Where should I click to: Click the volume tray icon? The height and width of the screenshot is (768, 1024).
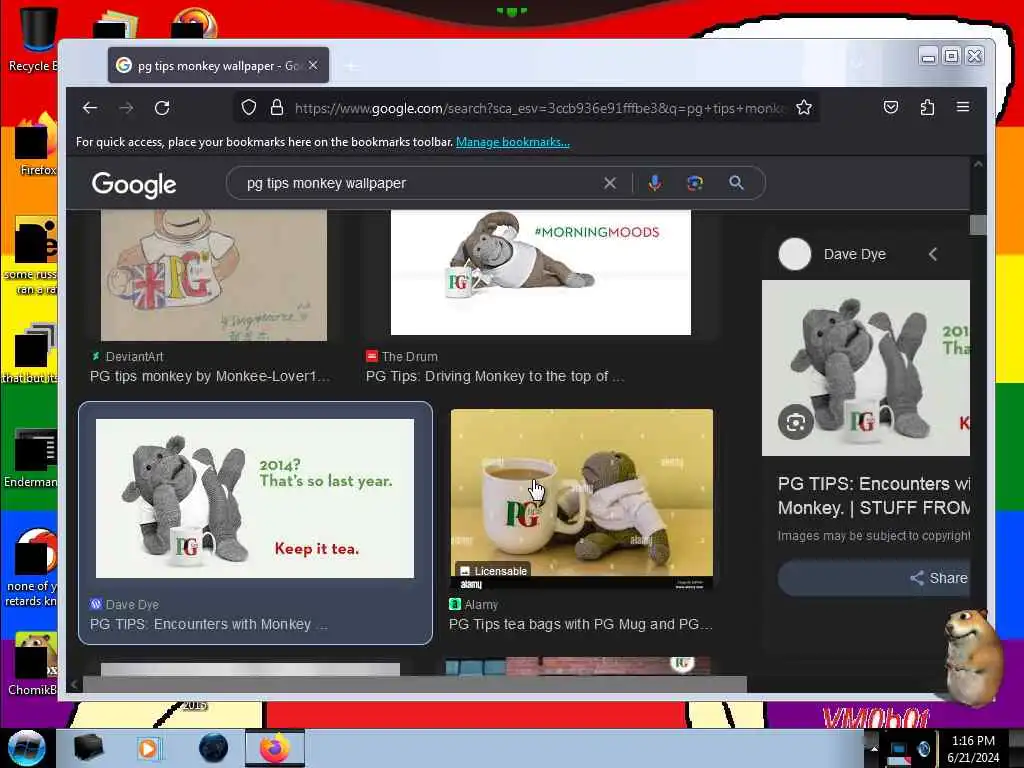tap(923, 749)
